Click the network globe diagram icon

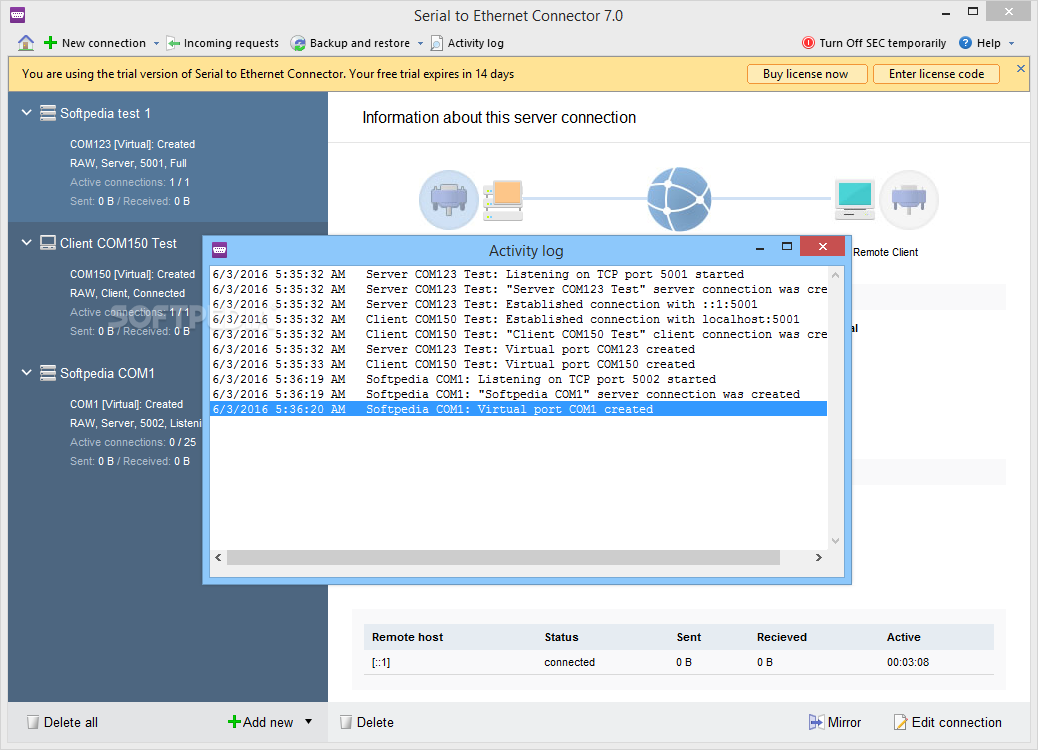click(x=679, y=199)
